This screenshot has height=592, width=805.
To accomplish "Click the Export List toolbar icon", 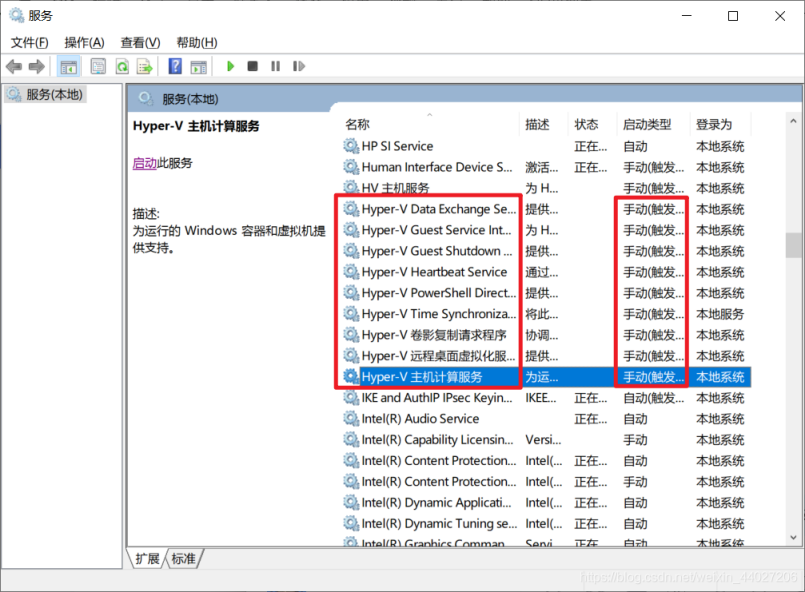I will tap(145, 67).
